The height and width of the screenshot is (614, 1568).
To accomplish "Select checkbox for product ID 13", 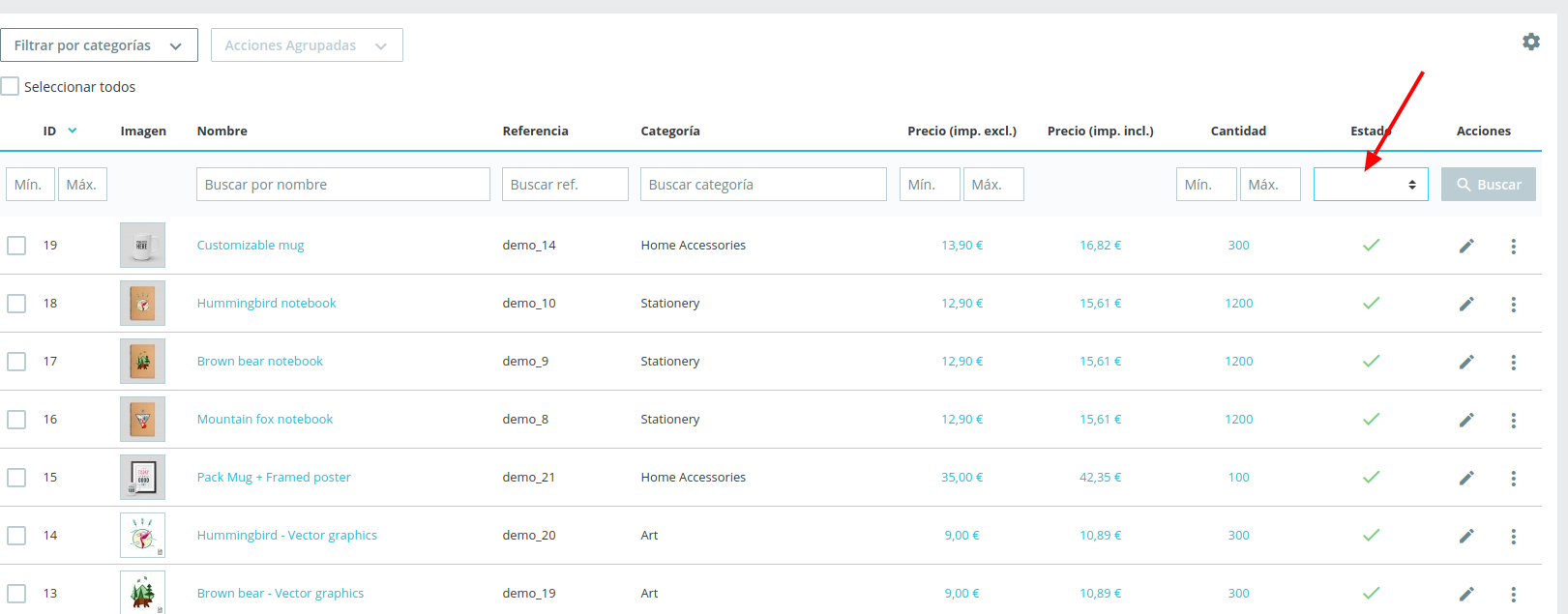I will [x=16, y=594].
